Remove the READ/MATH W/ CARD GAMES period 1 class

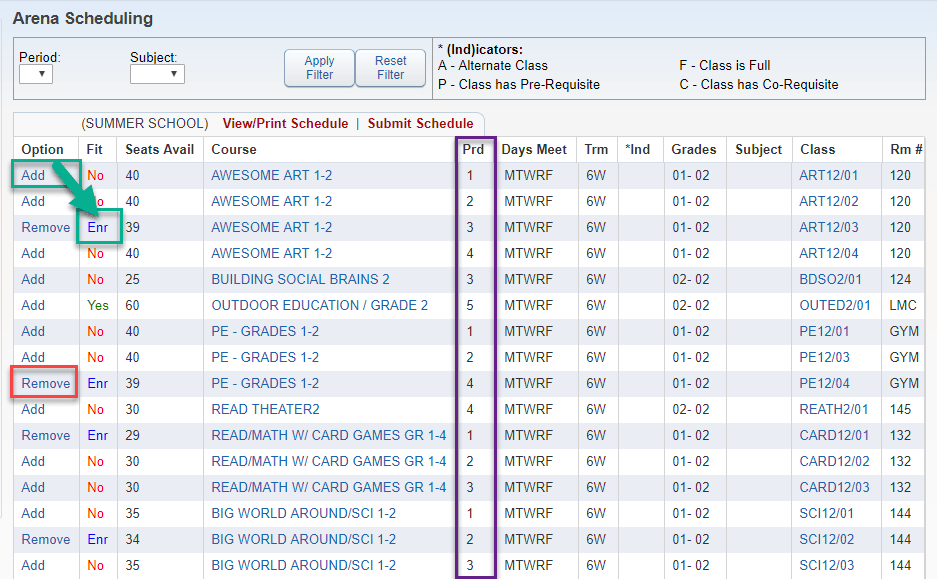45,435
